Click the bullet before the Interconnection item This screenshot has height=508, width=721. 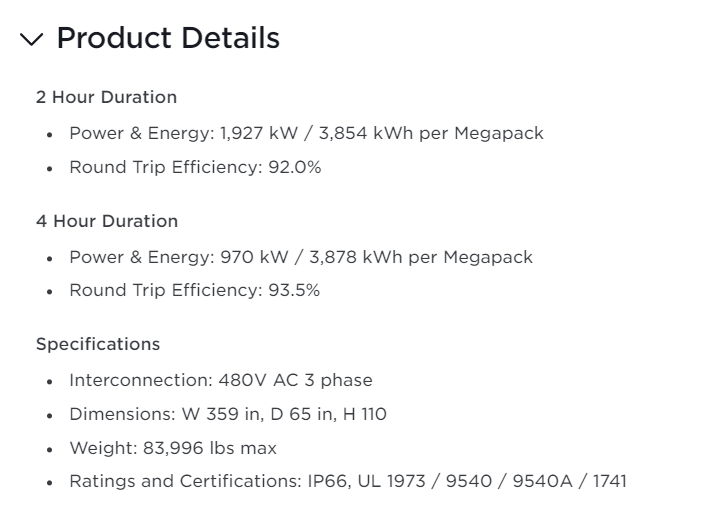50,381
